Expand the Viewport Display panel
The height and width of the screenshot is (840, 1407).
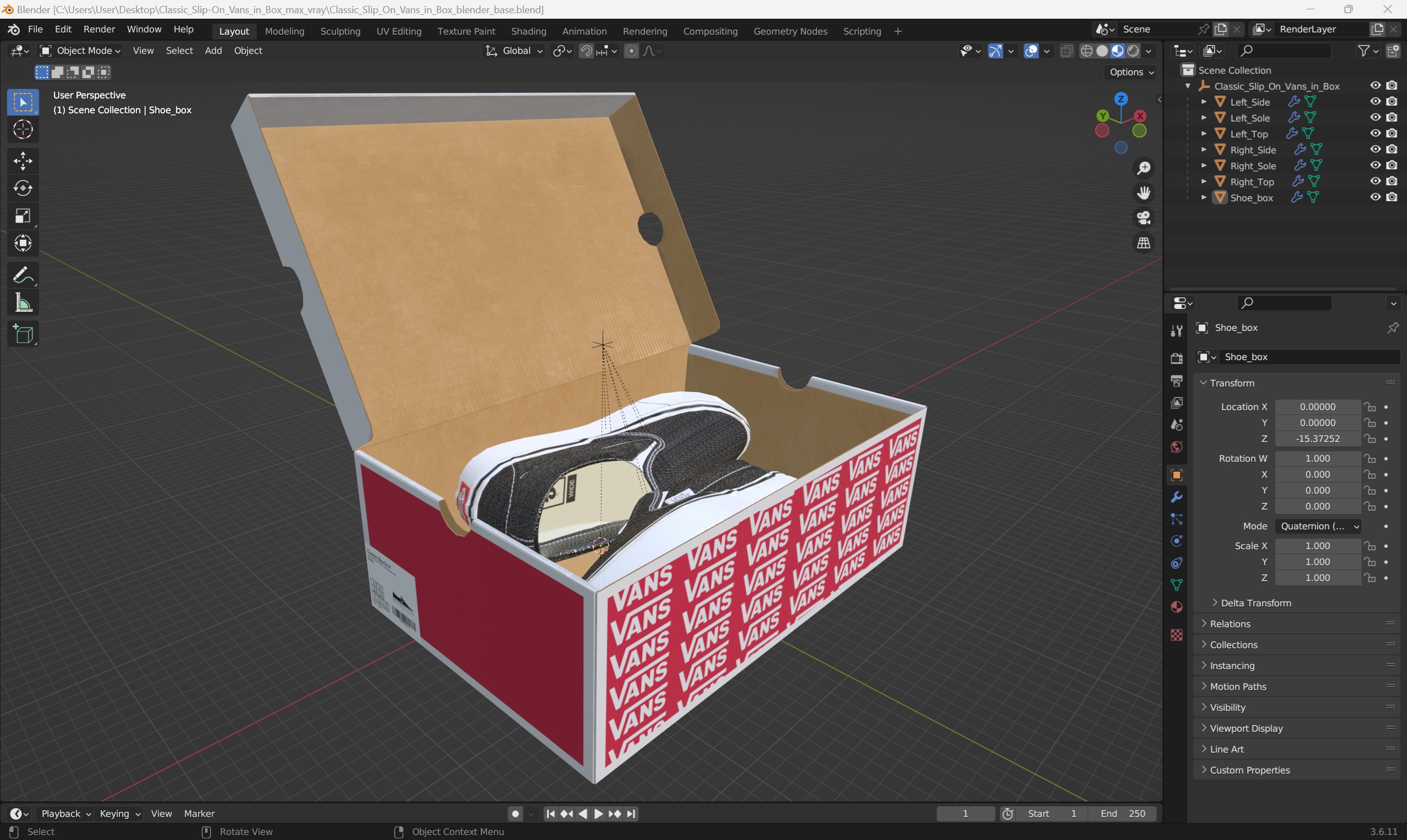(x=1296, y=728)
